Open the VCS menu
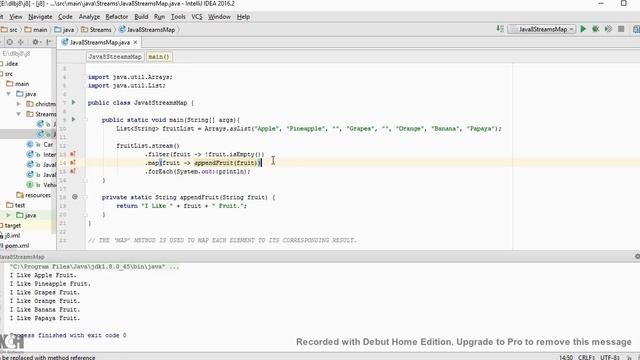This screenshot has height=360, width=640. (x=197, y=17)
